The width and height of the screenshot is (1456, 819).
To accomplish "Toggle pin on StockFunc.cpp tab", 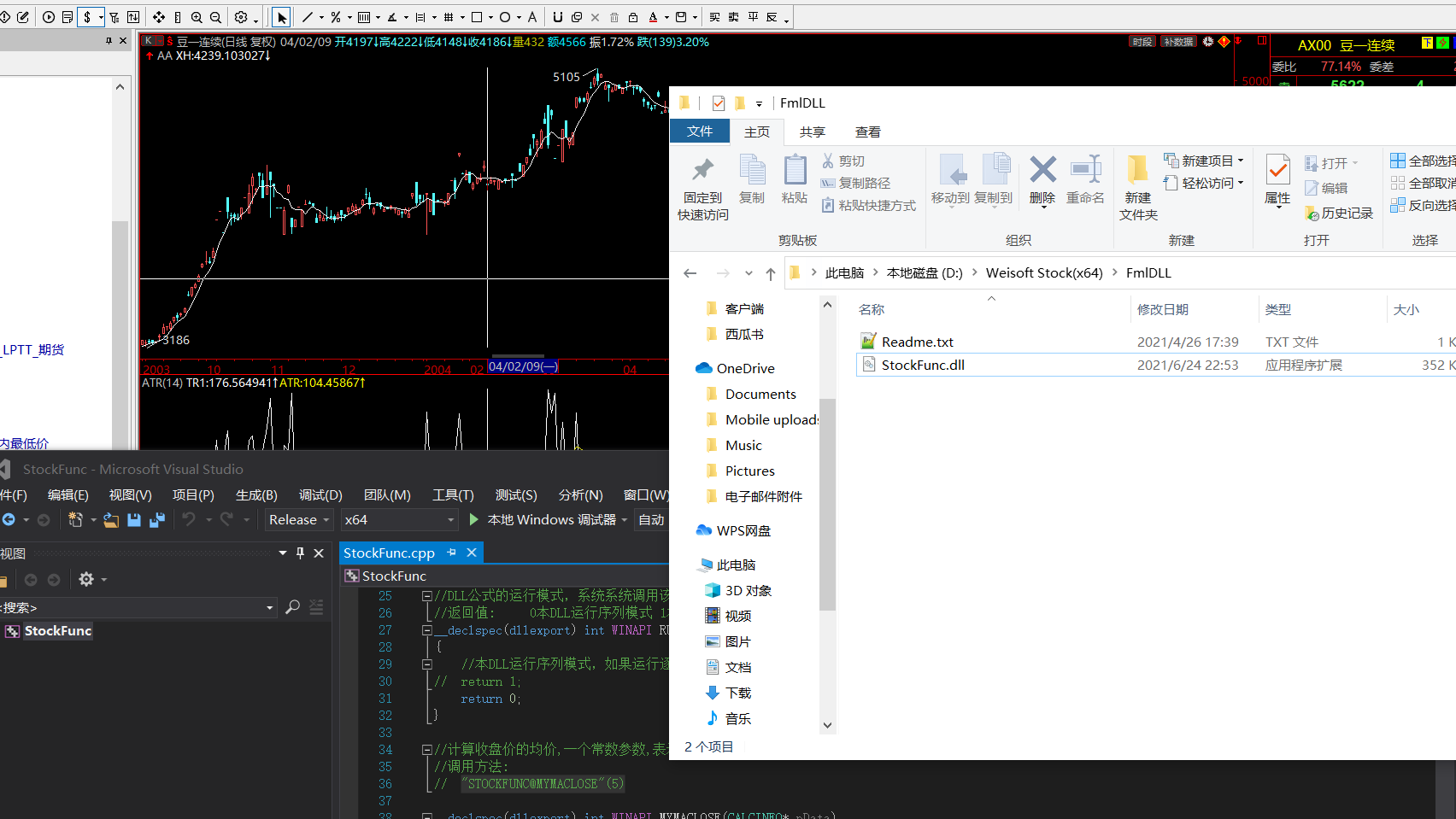I will click(x=451, y=553).
